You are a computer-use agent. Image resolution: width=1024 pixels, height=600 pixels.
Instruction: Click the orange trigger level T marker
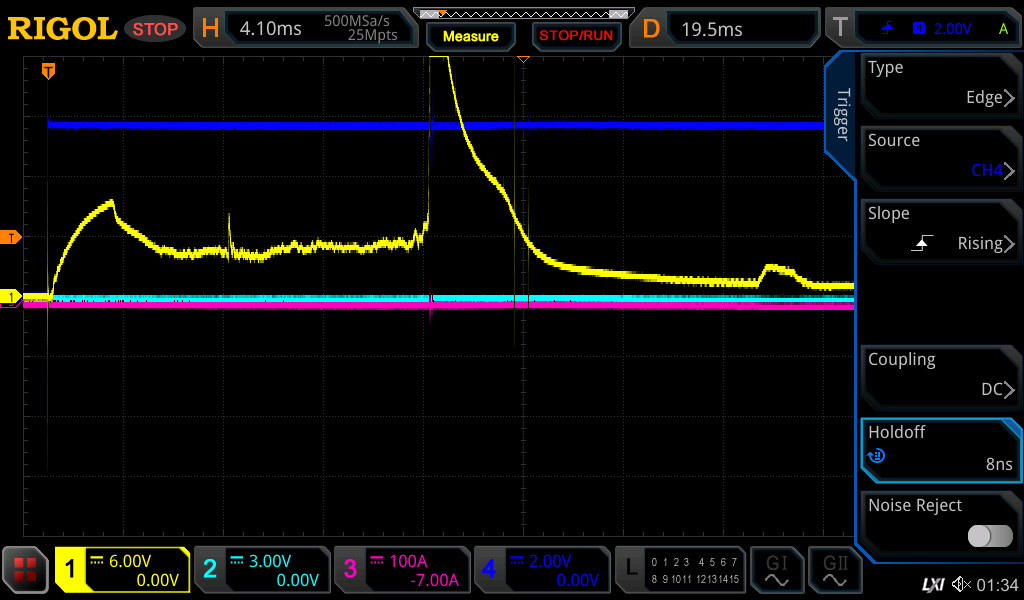coord(11,237)
